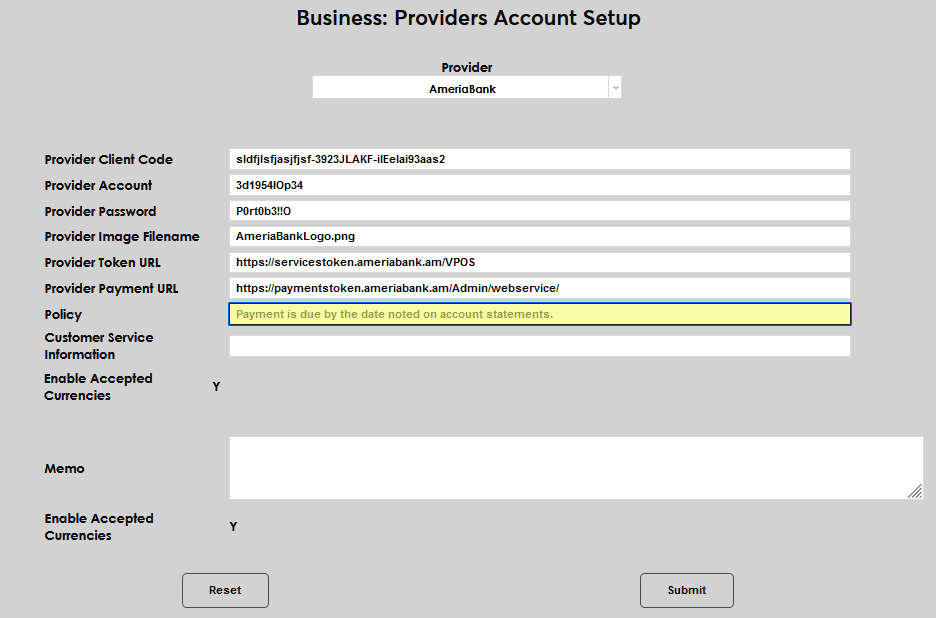This screenshot has height=618, width=936.
Task: Open the Provider dropdown showing AmeriaBank
Action: [461, 88]
